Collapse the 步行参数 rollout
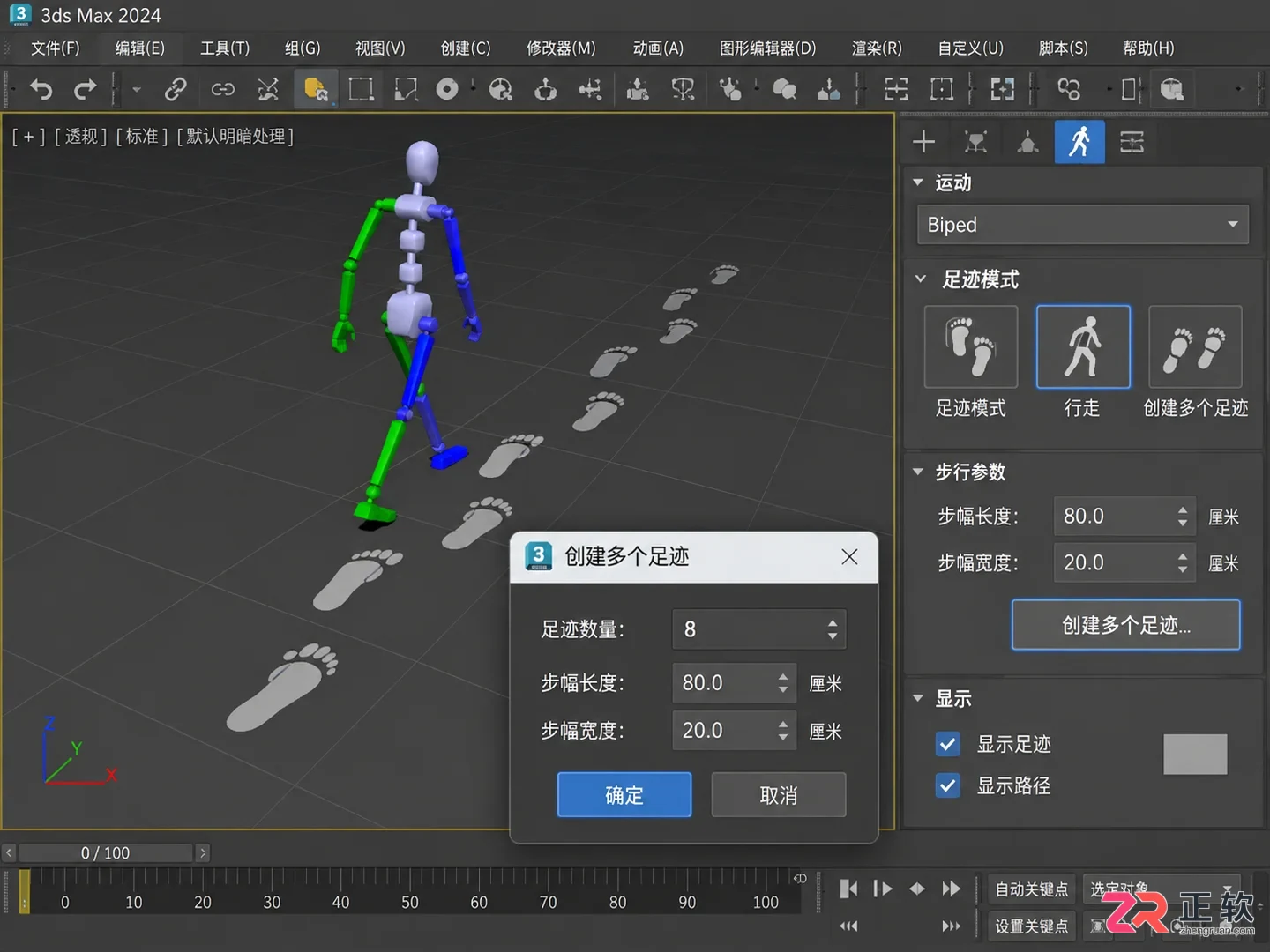1270x952 pixels. point(918,472)
